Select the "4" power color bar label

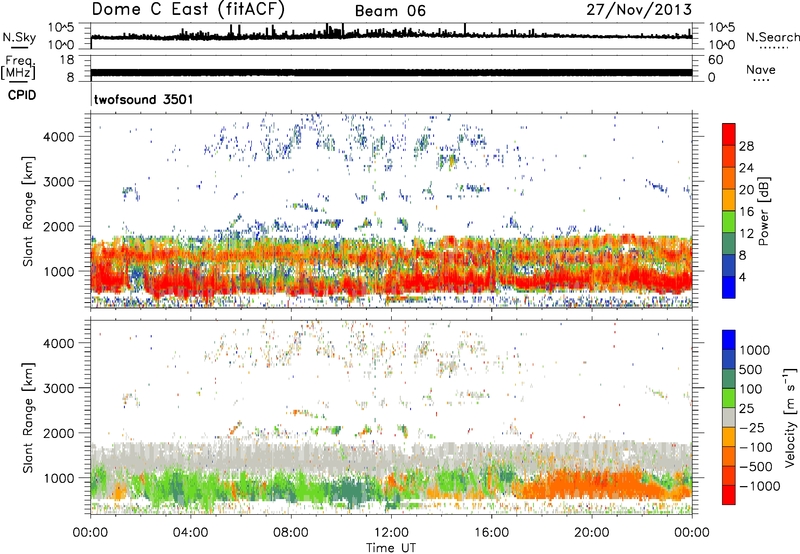(743, 277)
